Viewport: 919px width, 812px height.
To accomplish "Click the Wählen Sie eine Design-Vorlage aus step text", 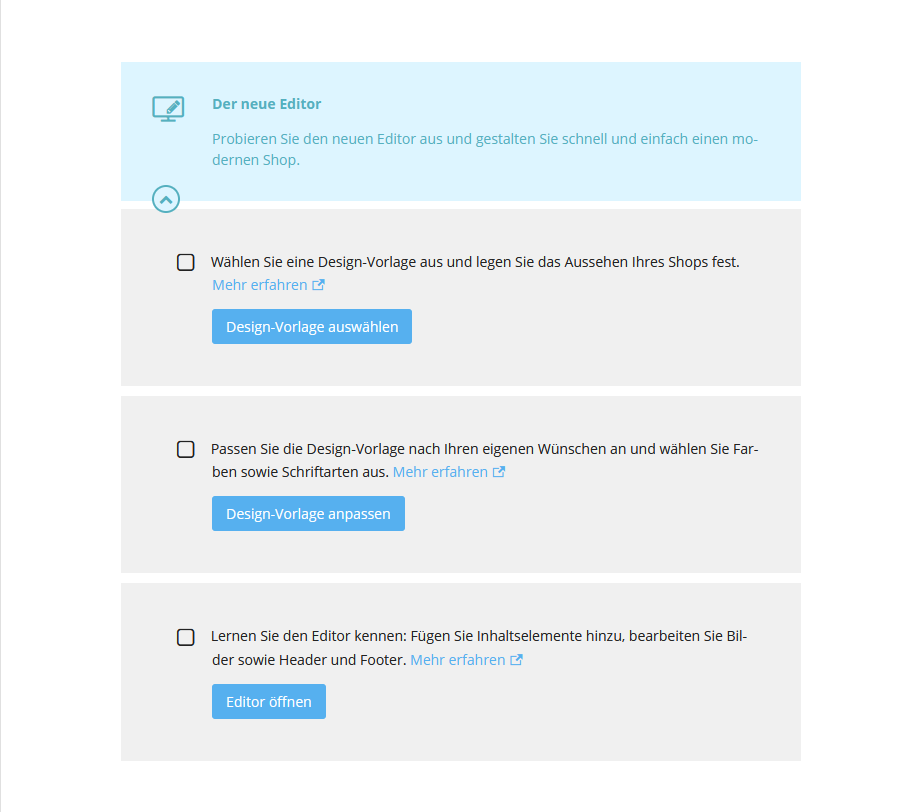I will point(475,262).
